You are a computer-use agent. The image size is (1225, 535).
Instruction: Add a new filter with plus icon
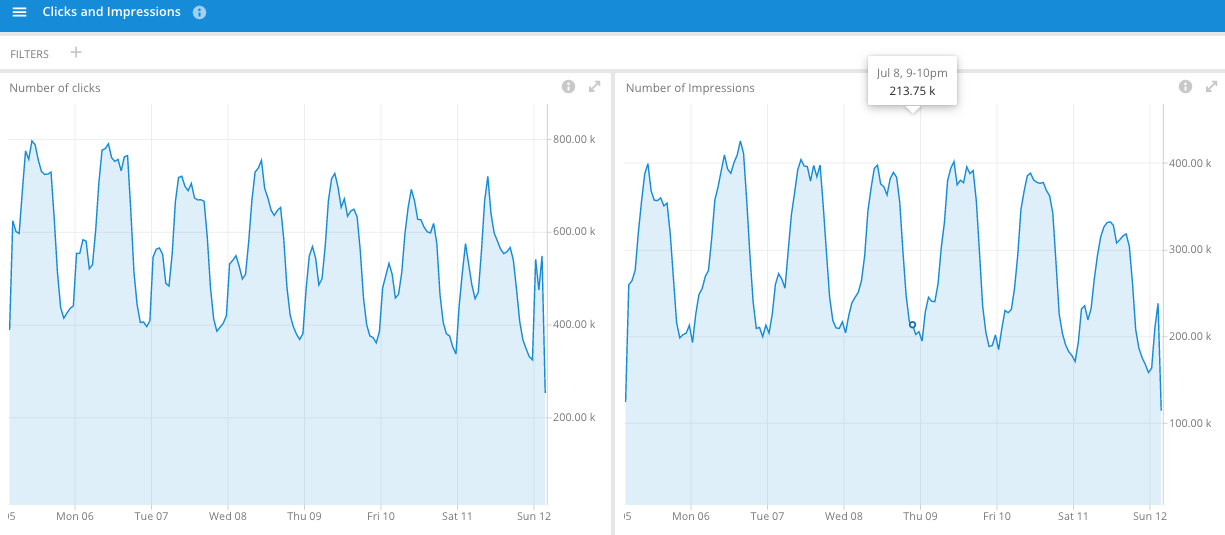pyautogui.click(x=76, y=52)
